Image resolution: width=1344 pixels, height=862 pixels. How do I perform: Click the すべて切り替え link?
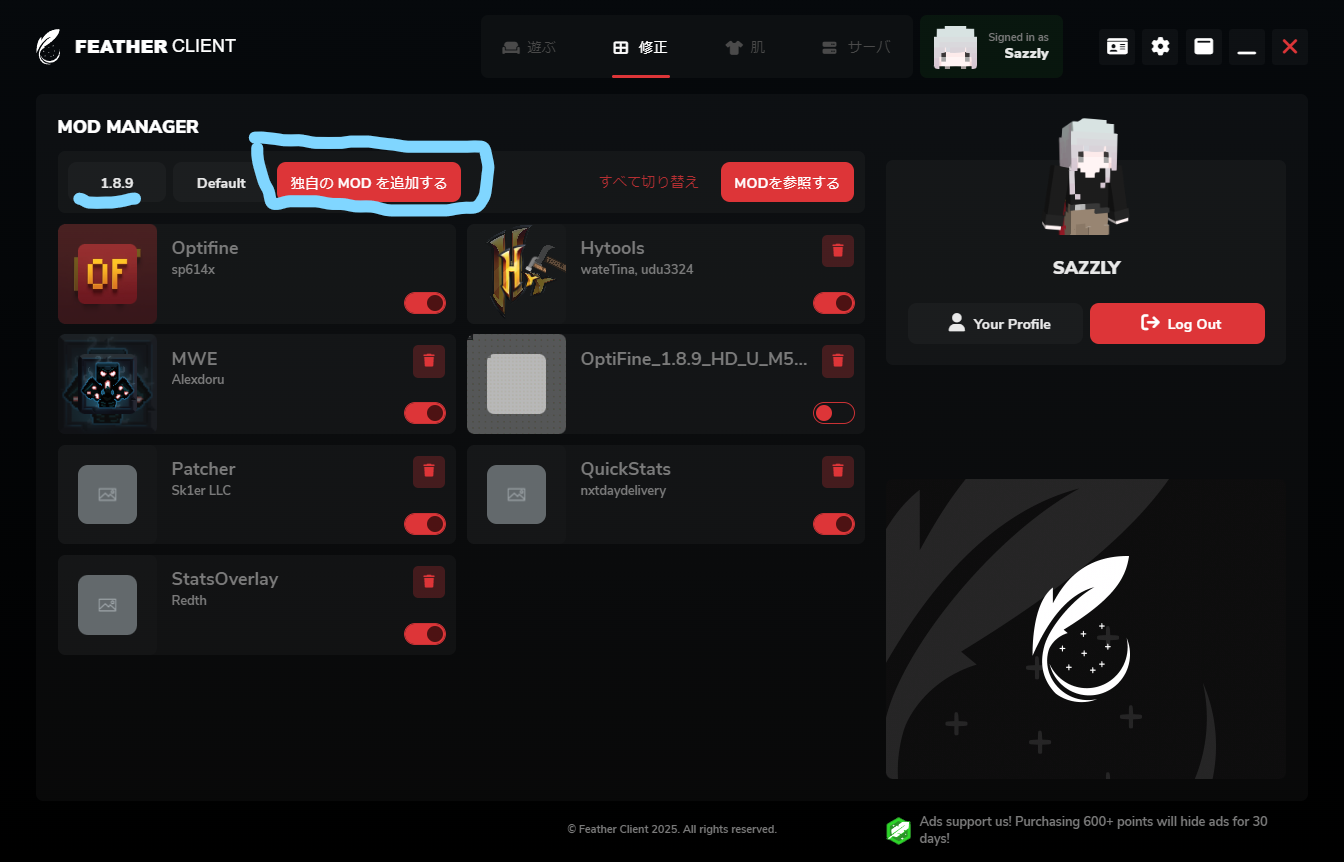(649, 182)
